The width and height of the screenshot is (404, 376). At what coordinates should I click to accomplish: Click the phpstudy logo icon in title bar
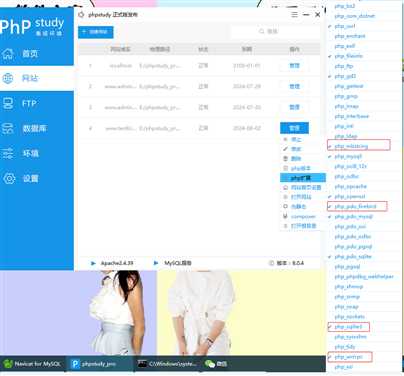pos(81,15)
